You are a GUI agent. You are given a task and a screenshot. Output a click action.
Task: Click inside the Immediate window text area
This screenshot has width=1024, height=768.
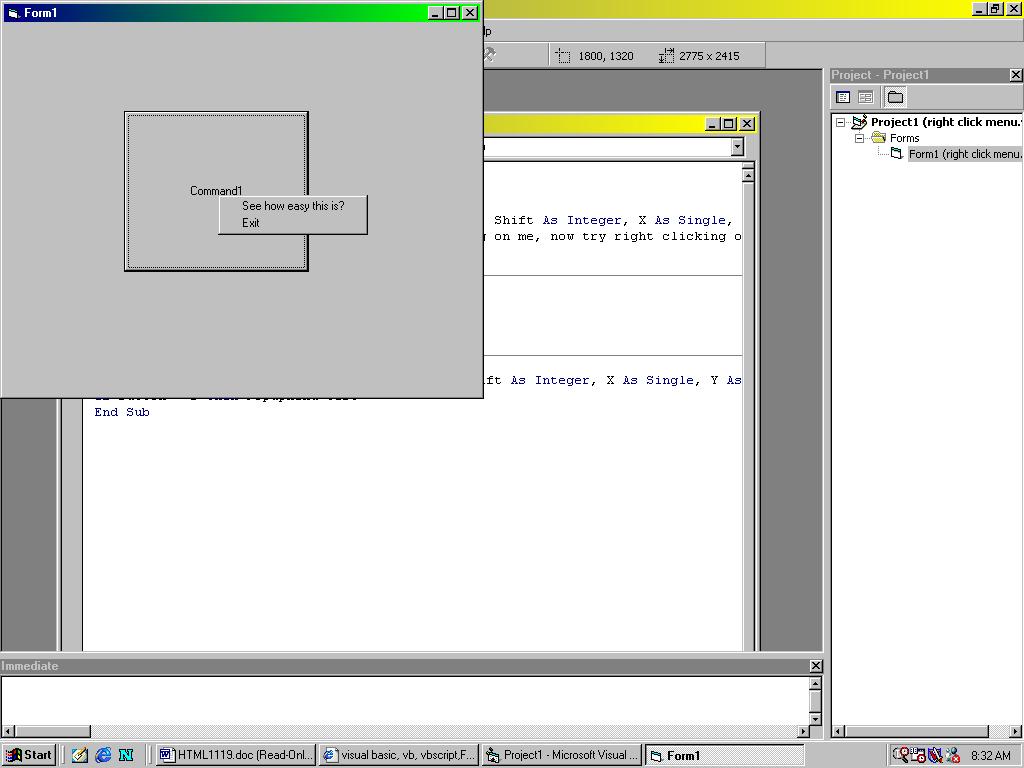[x=405, y=701]
